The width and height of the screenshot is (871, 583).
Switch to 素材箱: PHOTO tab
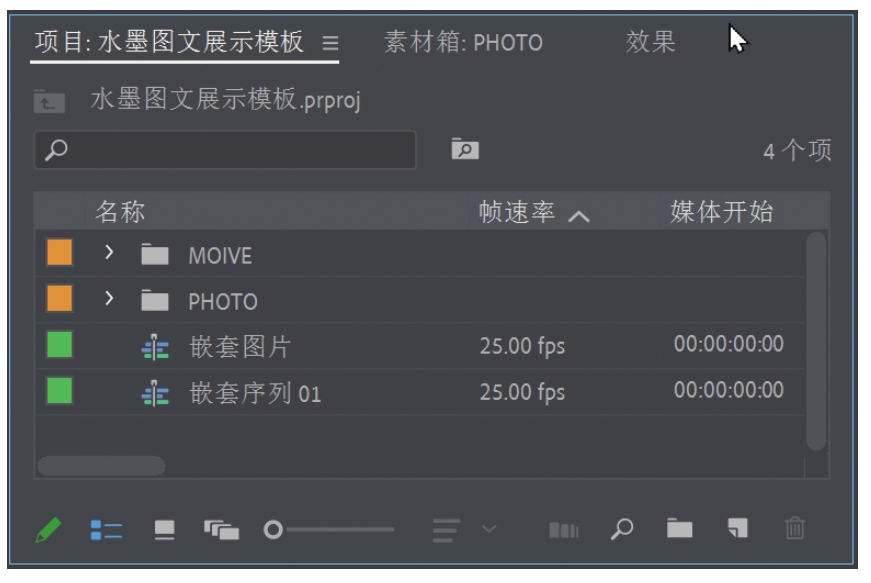[x=463, y=43]
